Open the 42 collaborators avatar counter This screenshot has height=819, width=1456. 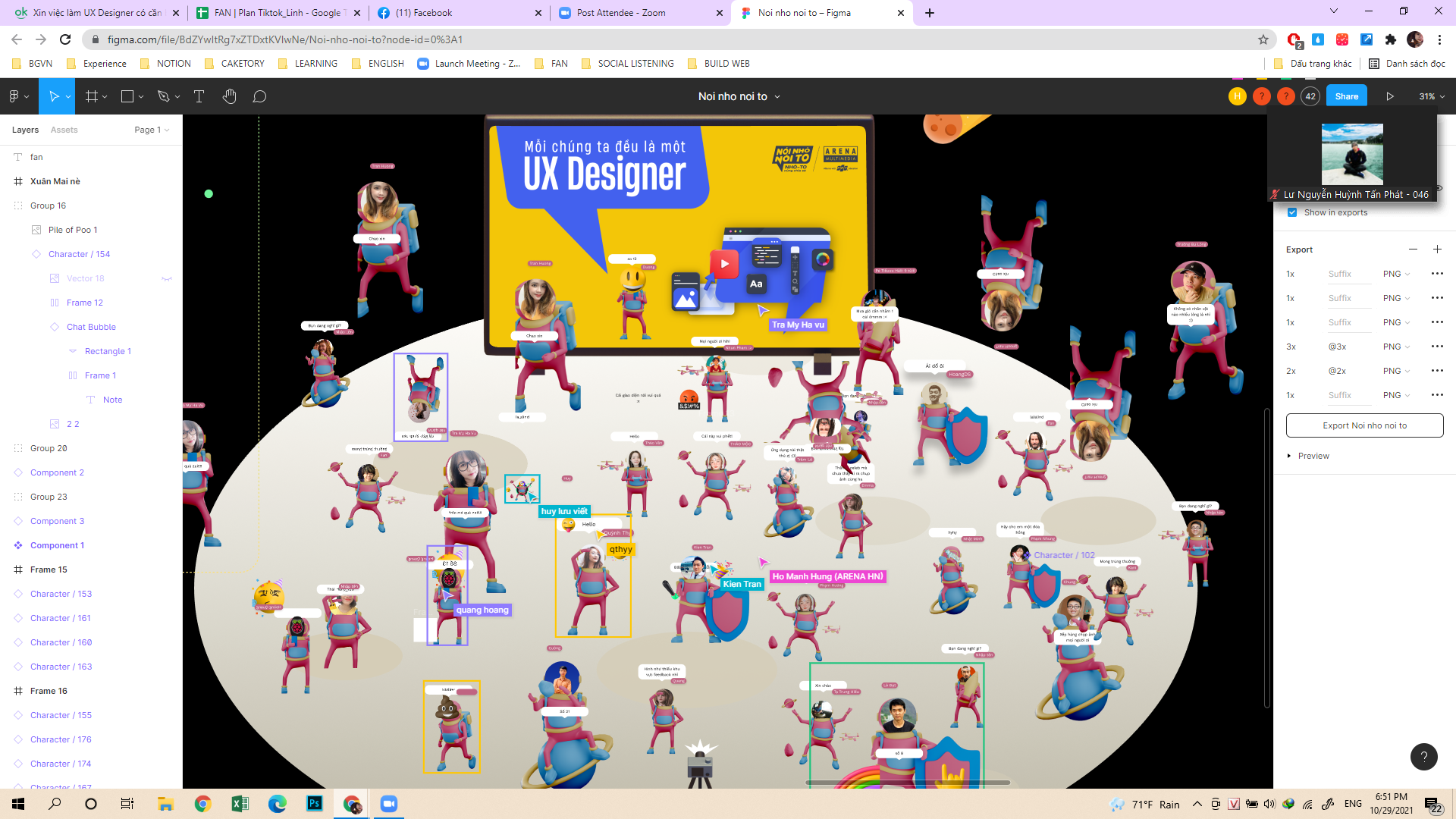[x=1310, y=96]
